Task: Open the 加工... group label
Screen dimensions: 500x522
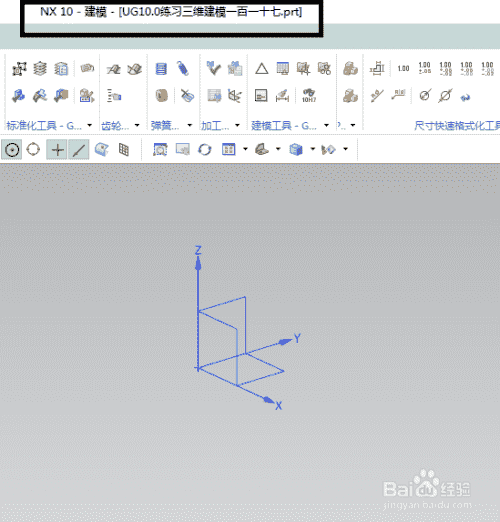Action: (215, 126)
